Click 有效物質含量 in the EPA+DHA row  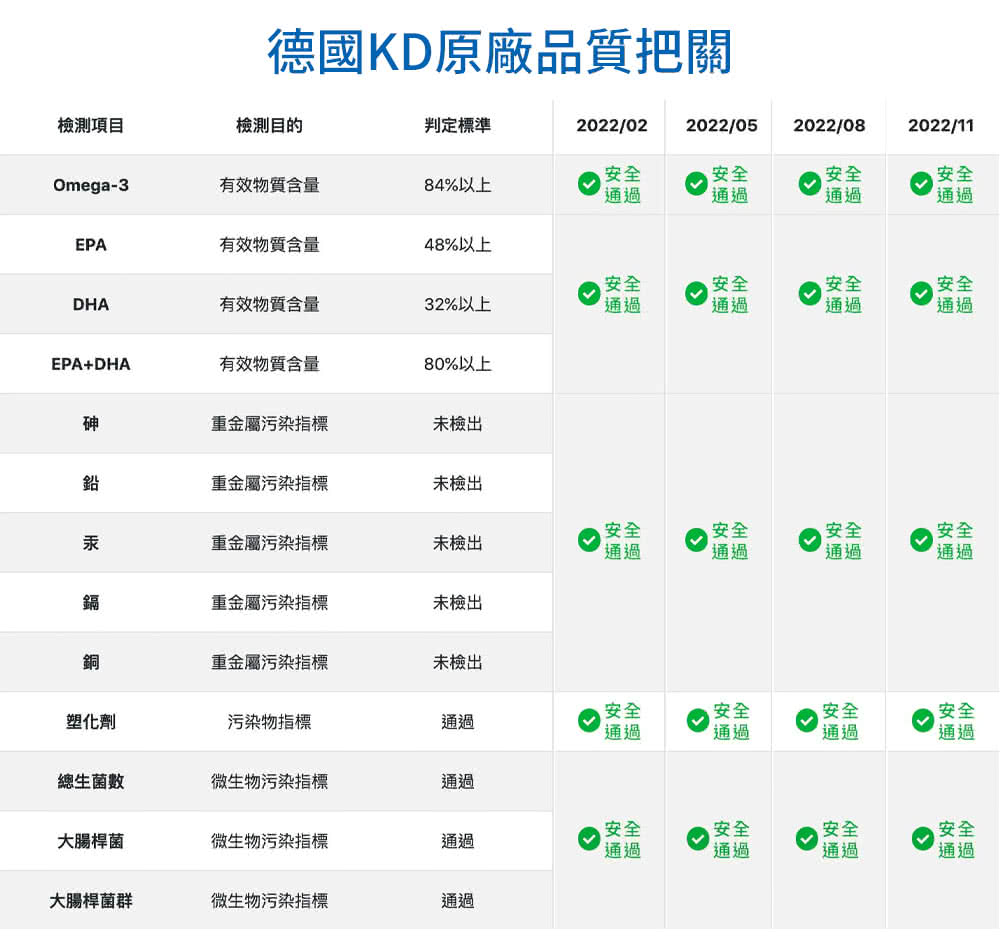269,364
